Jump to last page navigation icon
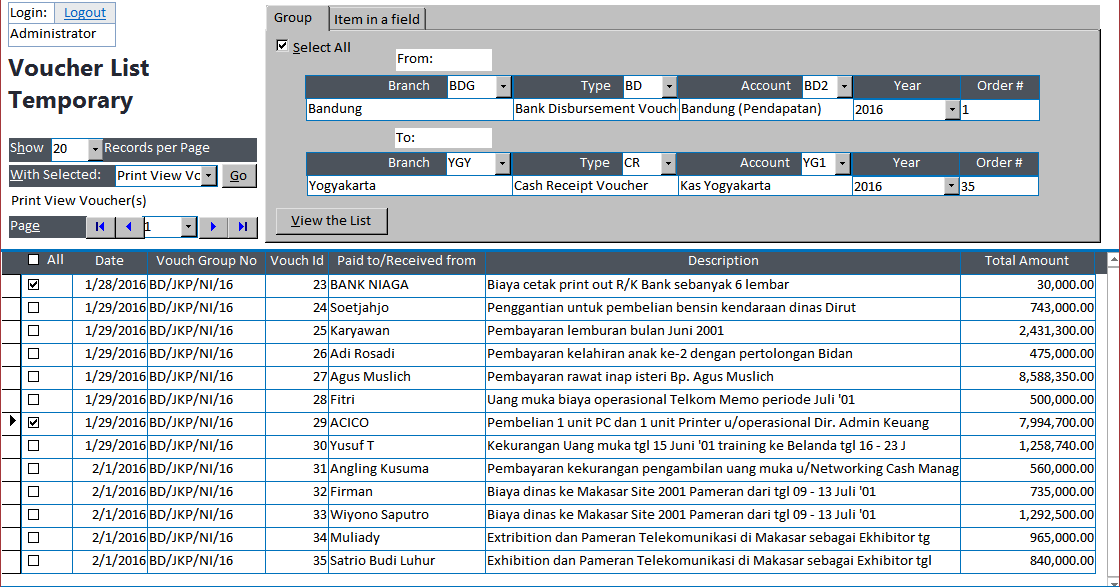The height and width of the screenshot is (587, 1120). click(x=243, y=226)
